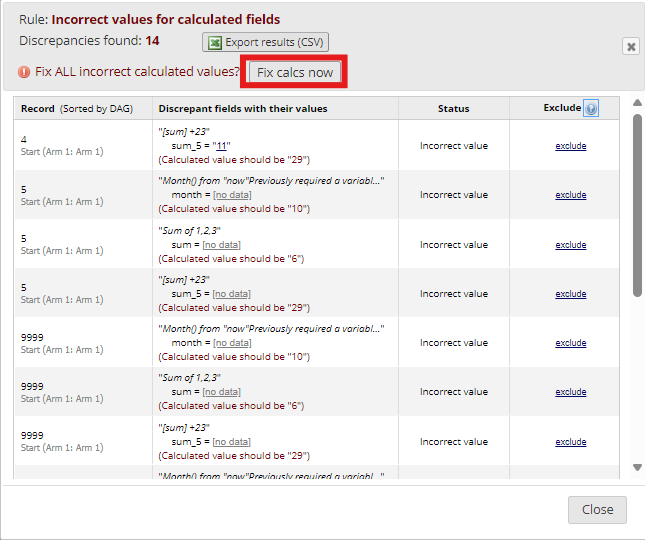
Task: Click the Status column header
Action: pos(453,109)
